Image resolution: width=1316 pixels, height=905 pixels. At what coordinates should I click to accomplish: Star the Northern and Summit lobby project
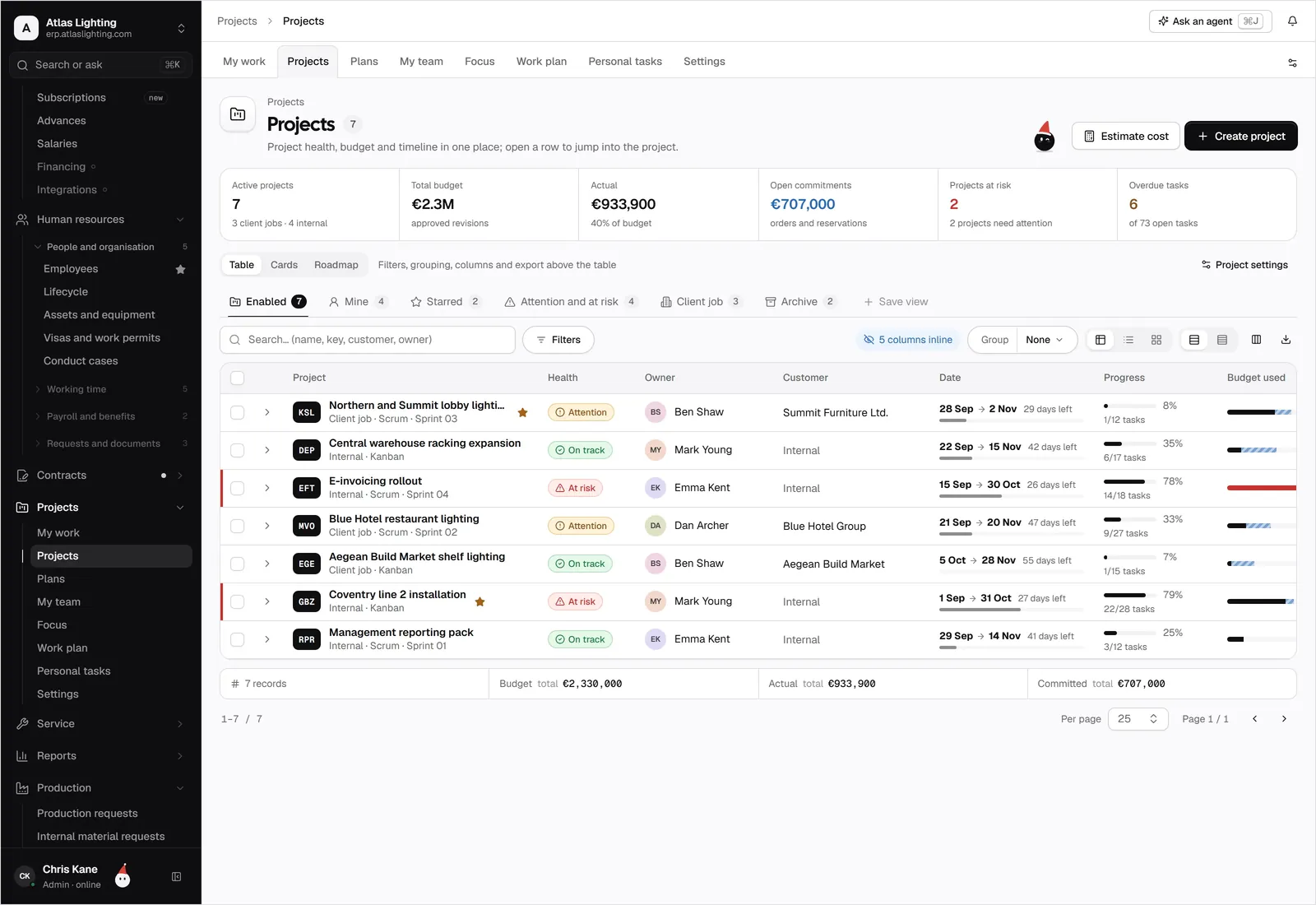point(522,412)
